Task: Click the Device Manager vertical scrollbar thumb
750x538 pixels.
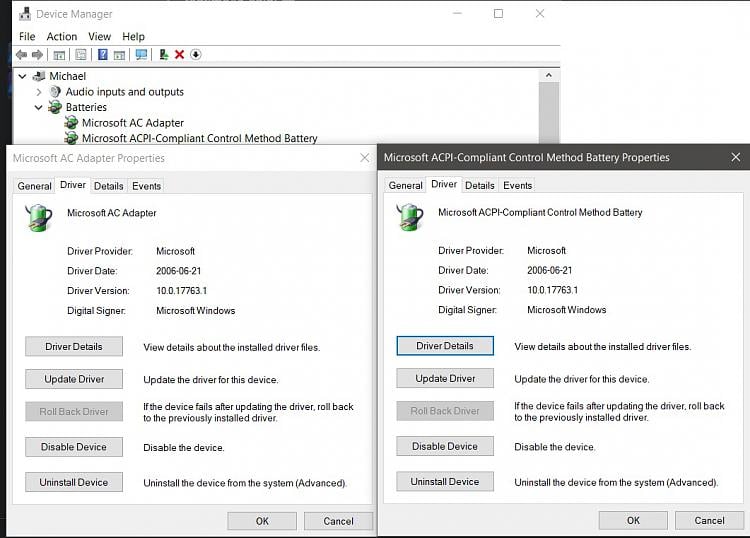Action: click(549, 112)
